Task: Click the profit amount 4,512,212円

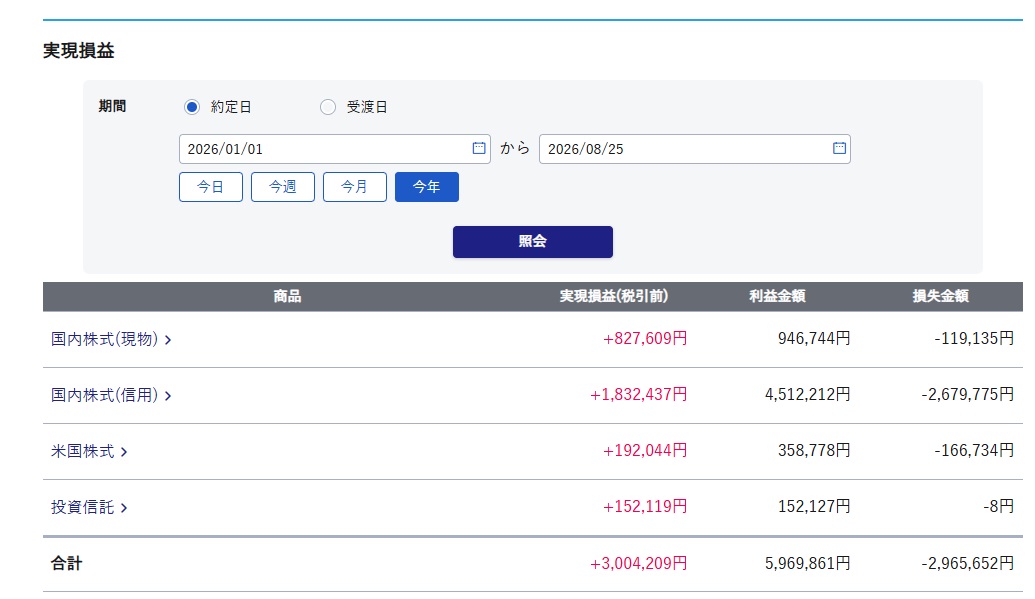Action: [x=807, y=395]
